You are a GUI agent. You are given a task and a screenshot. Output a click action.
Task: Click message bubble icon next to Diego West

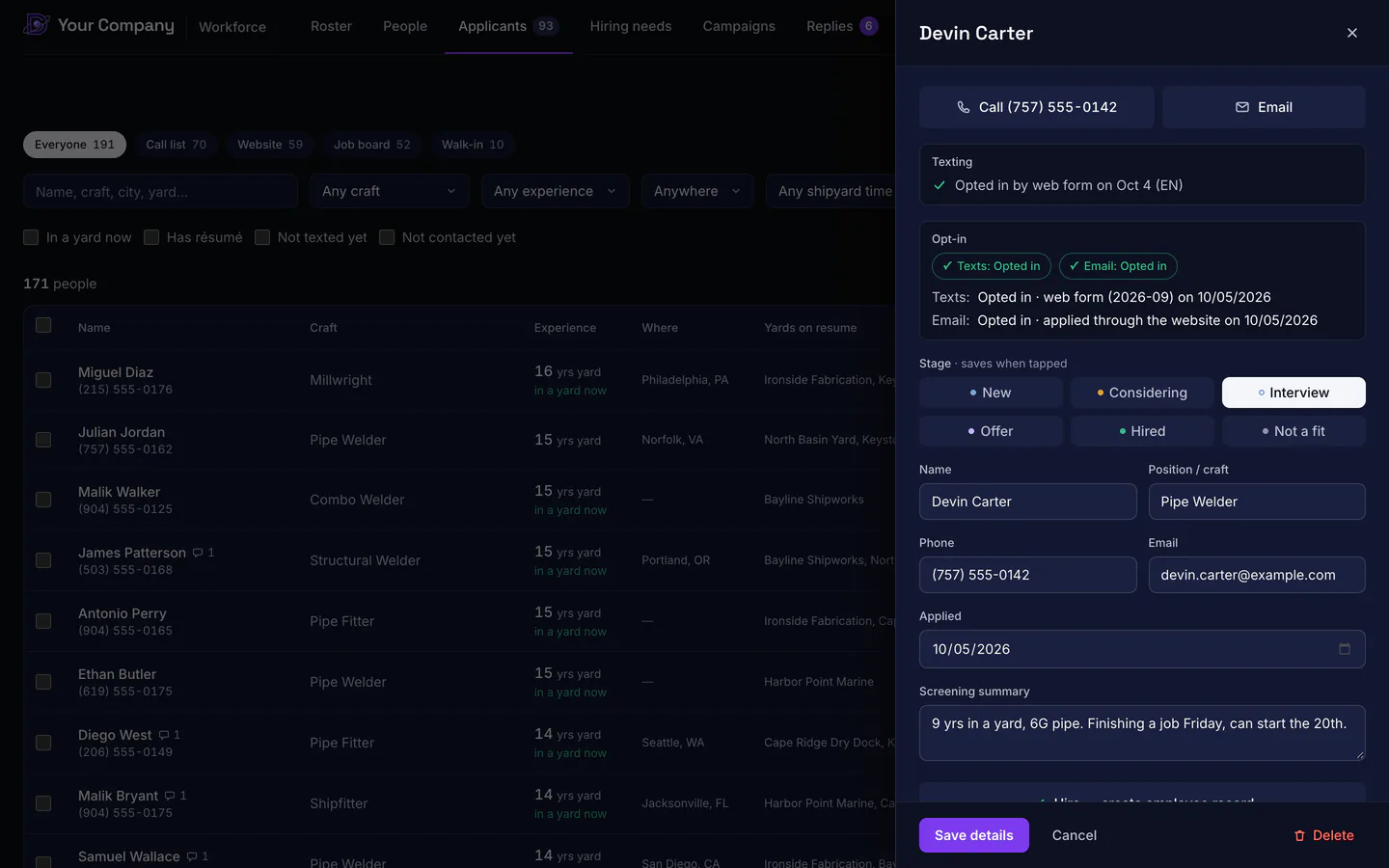click(x=164, y=735)
